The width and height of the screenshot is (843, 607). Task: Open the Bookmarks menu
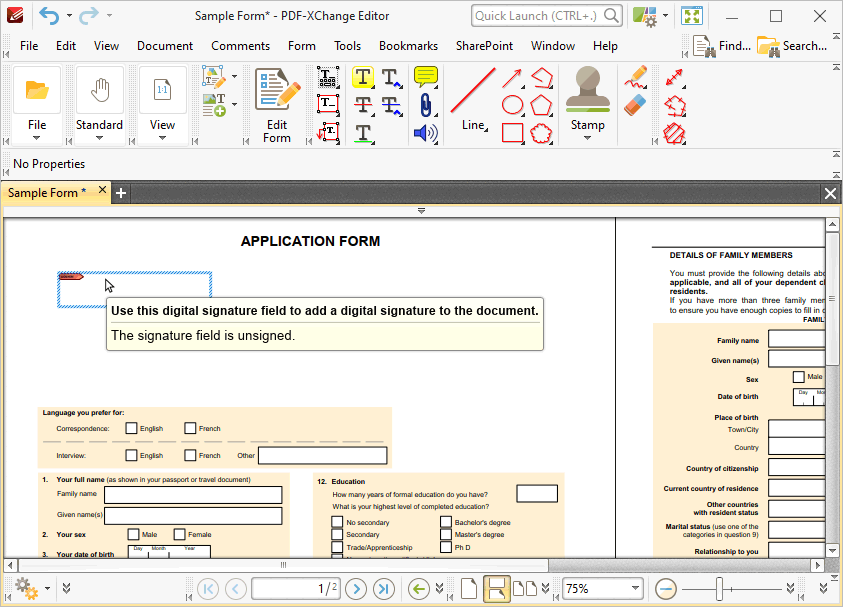[x=408, y=46]
